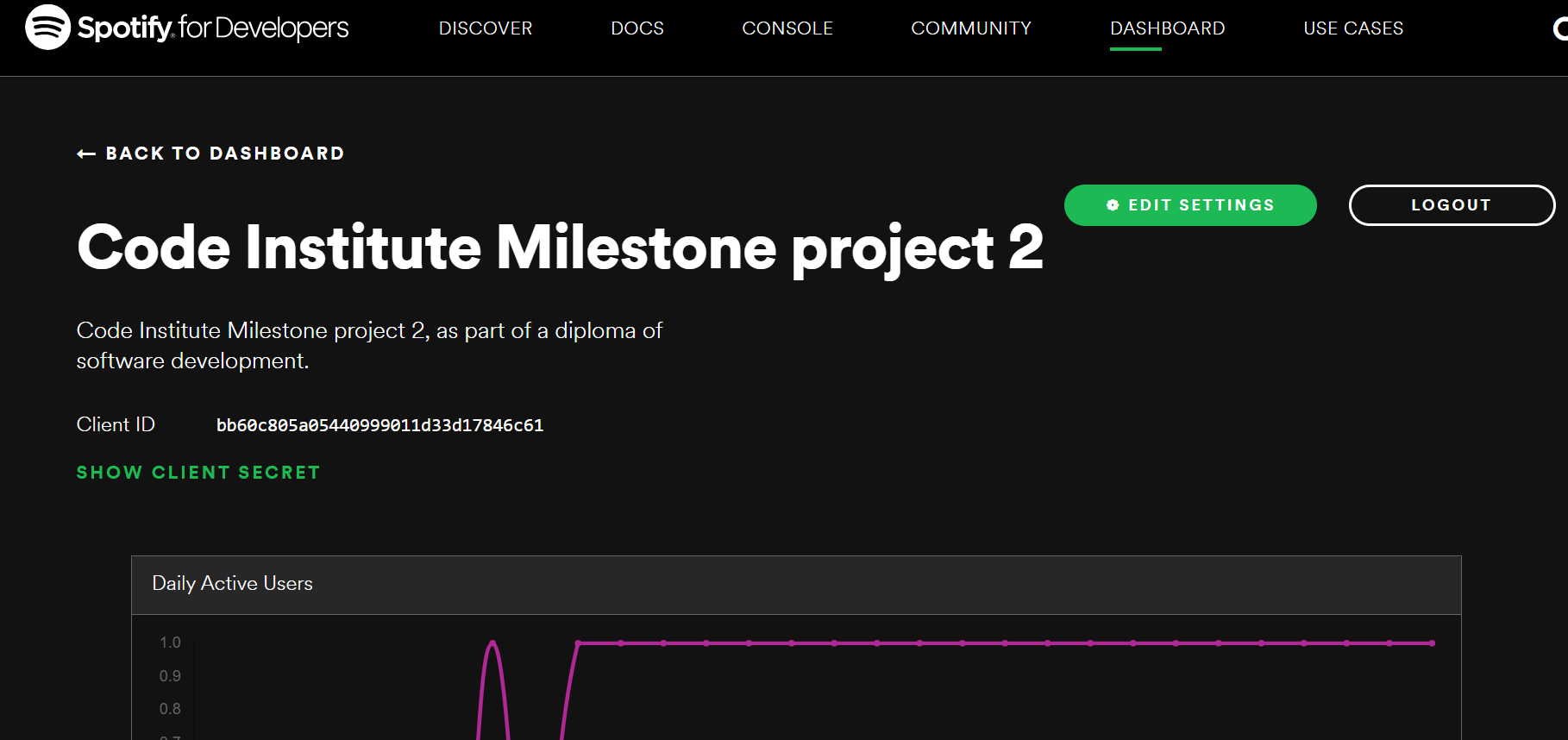
Task: Click the Logout button
Action: [1452, 205]
